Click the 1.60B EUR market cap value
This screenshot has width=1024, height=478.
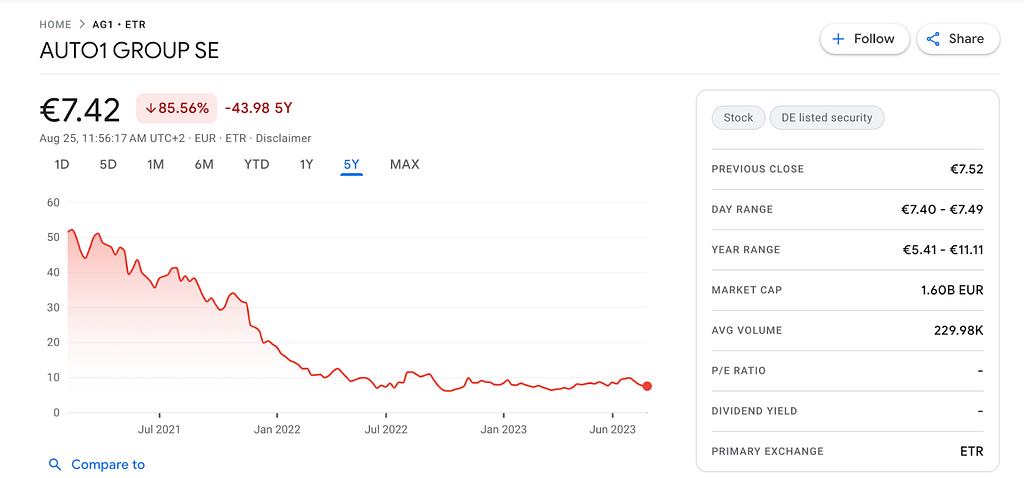tap(952, 290)
